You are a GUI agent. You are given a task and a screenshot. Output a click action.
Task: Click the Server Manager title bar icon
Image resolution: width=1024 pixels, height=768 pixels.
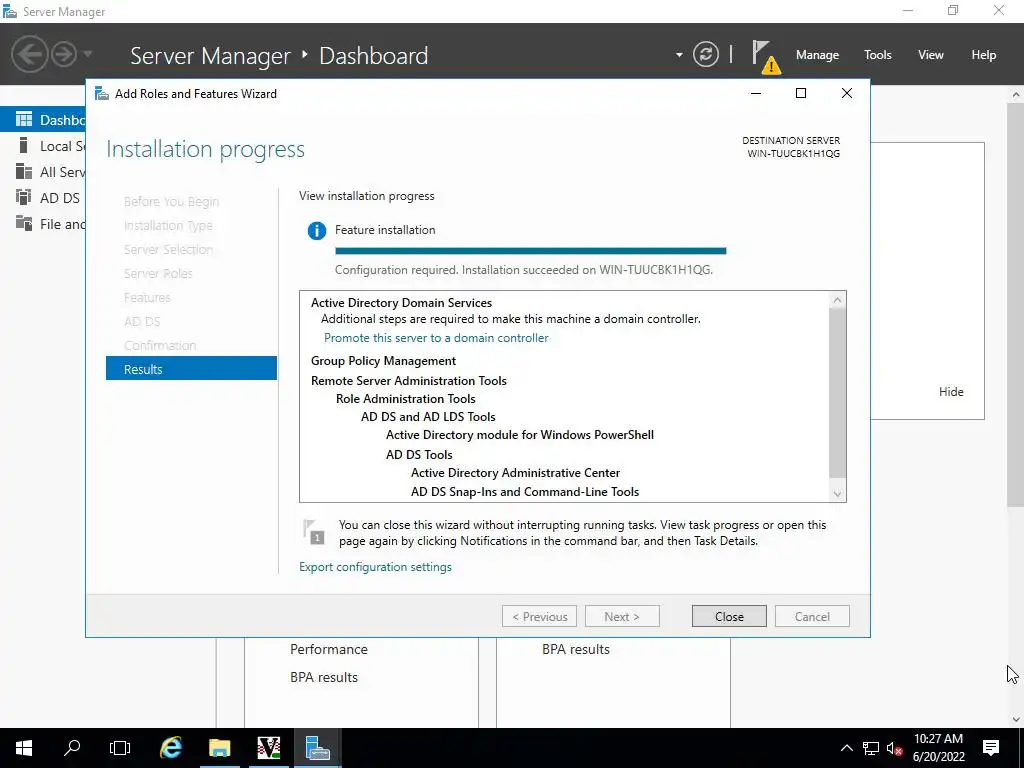point(10,11)
